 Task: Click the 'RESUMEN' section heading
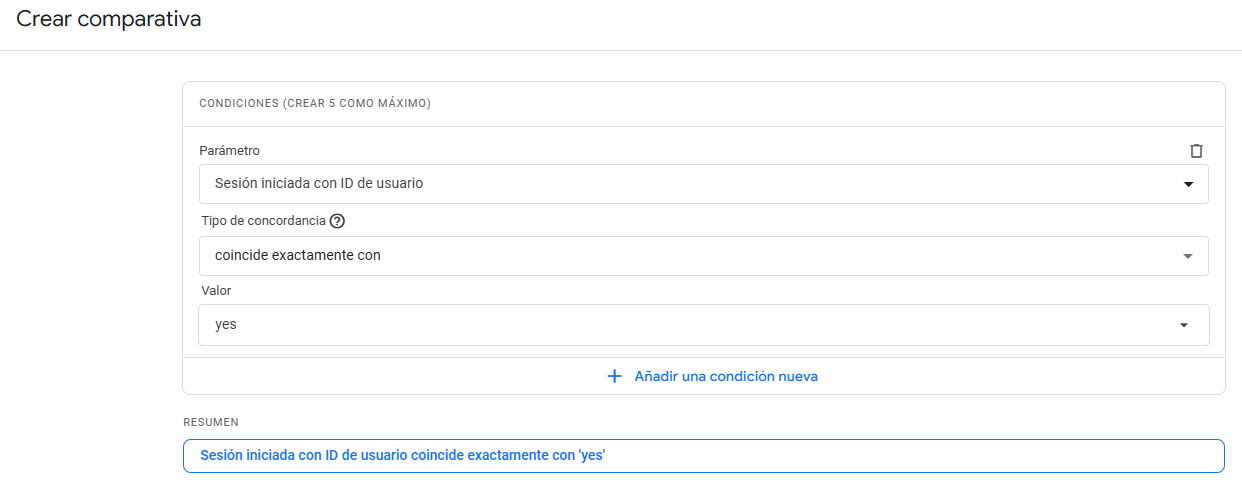[x=211, y=423]
